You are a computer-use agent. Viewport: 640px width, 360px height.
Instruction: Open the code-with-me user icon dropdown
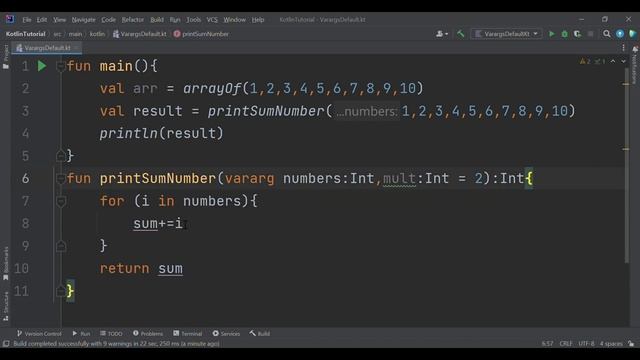tap(442, 34)
